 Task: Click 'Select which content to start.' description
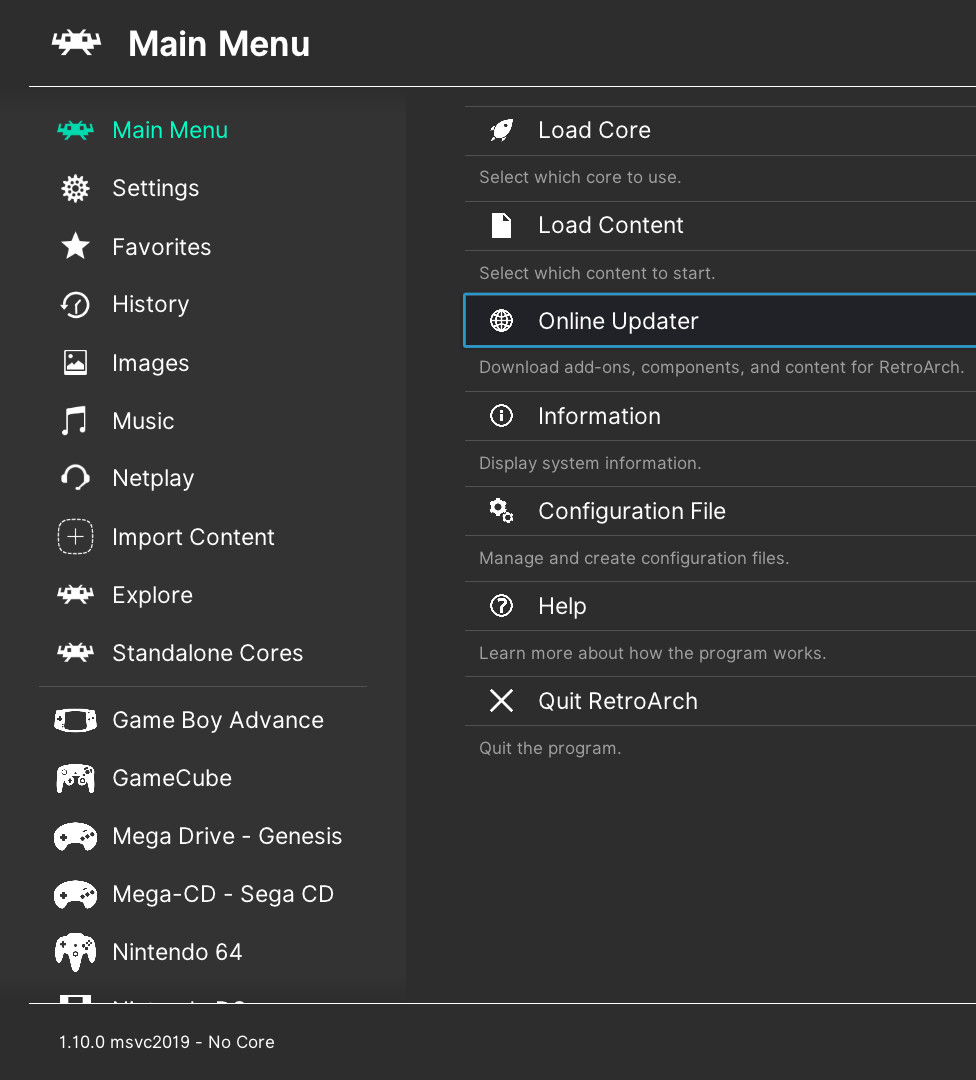pyautogui.click(x=597, y=273)
